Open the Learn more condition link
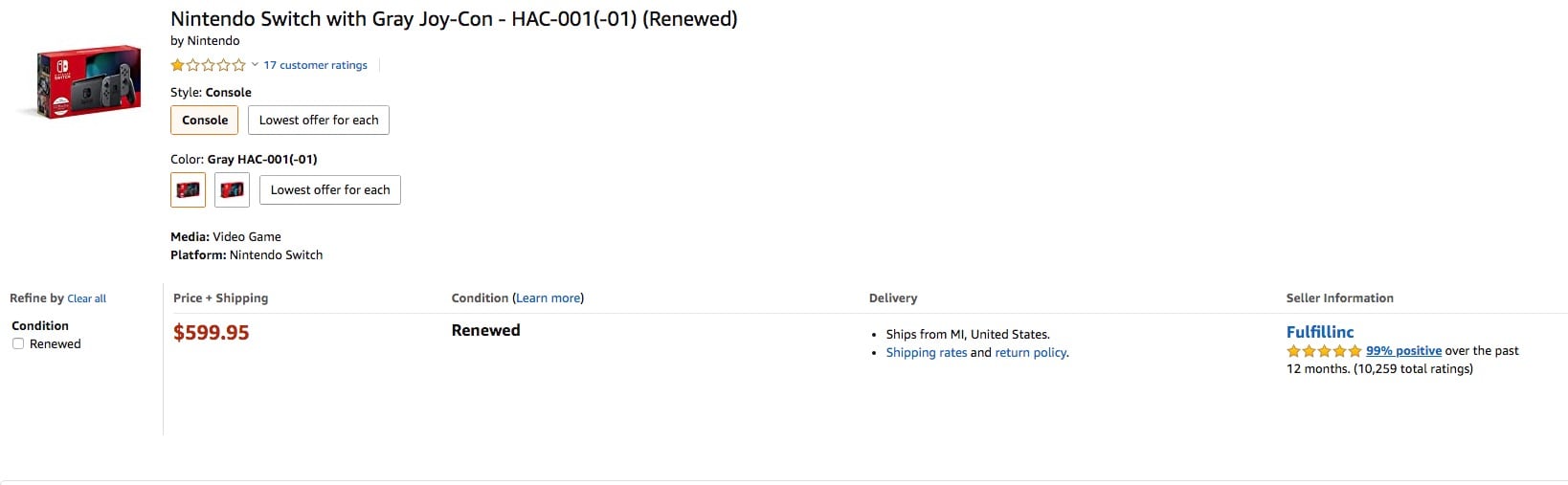Viewport: 1568px width, 485px height. point(549,298)
